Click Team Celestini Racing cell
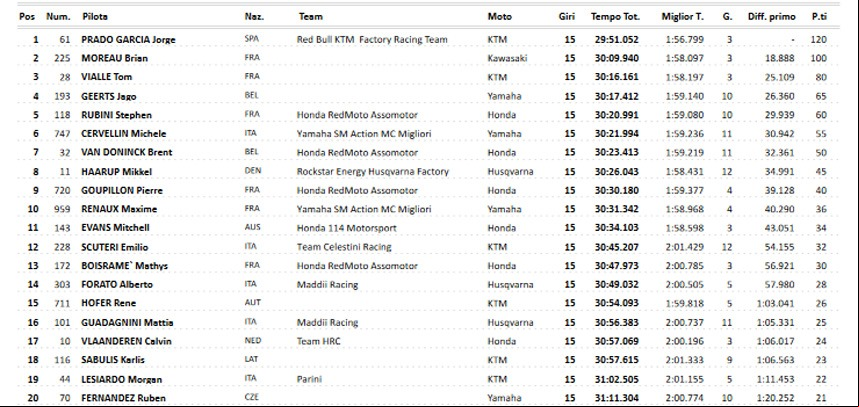Image resolution: width=859 pixels, height=407 pixels. (x=344, y=247)
